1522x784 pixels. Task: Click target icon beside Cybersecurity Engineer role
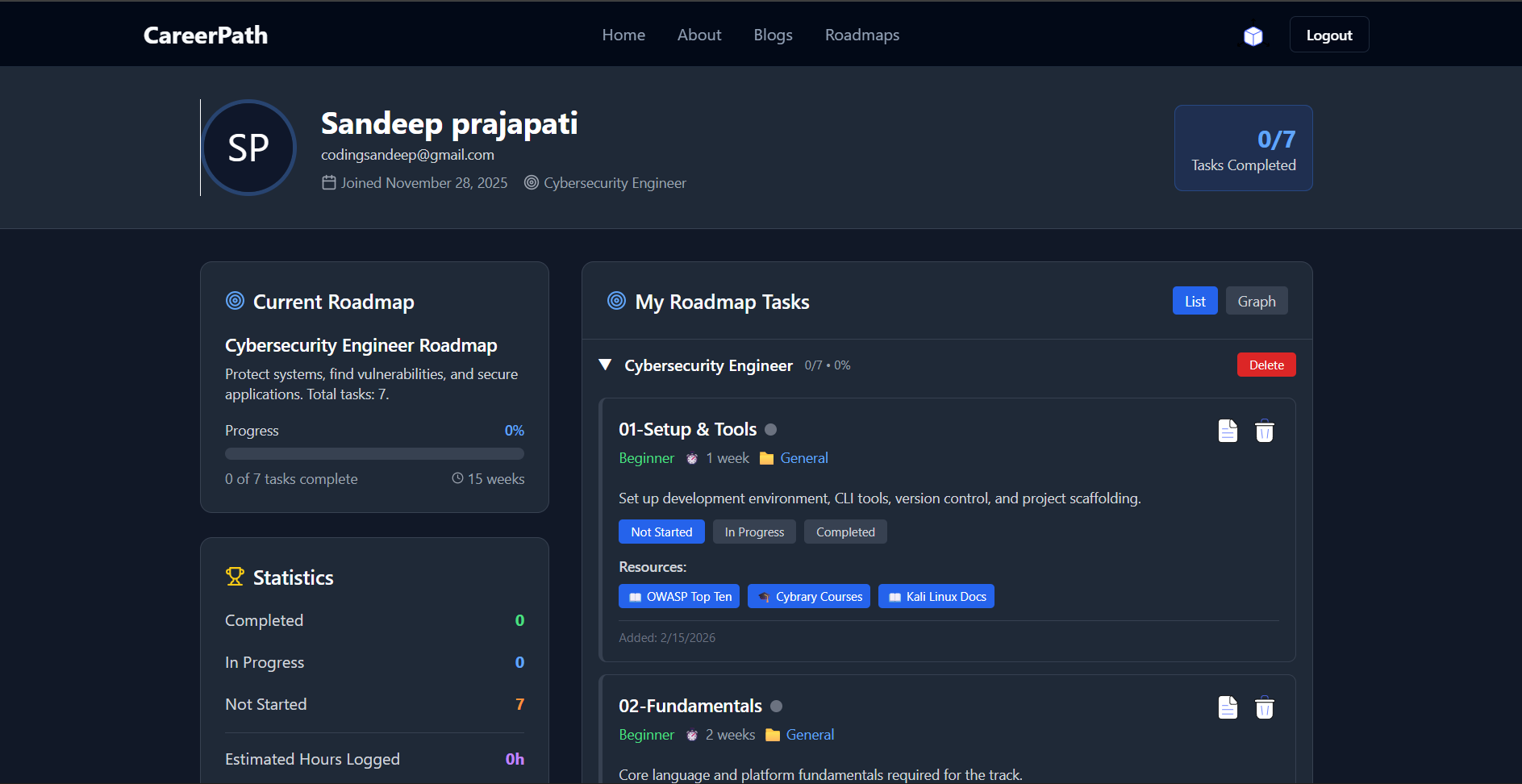coord(532,182)
